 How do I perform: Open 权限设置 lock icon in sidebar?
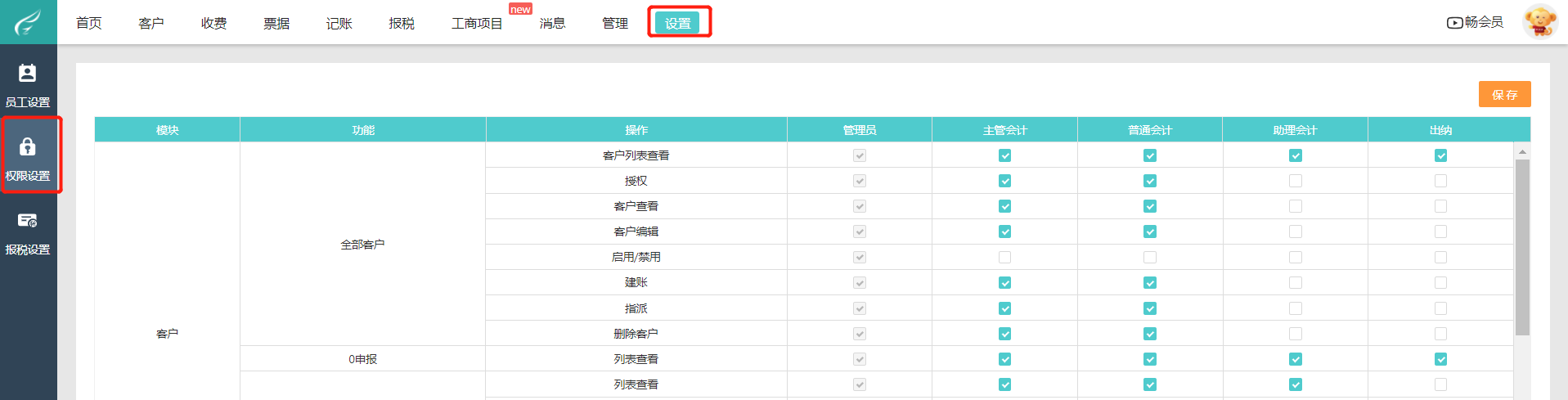point(28,146)
